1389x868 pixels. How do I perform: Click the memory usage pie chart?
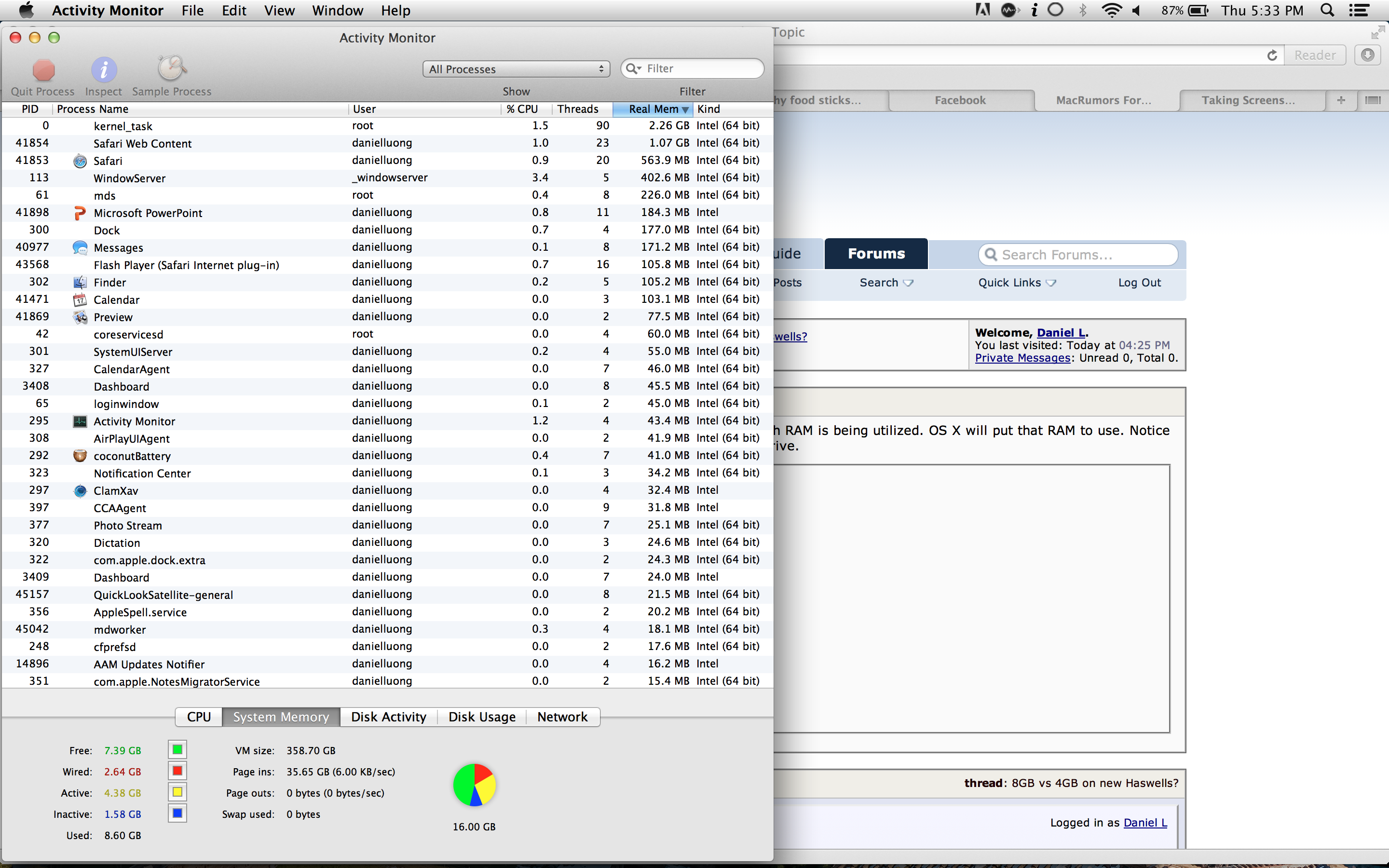pyautogui.click(x=474, y=785)
